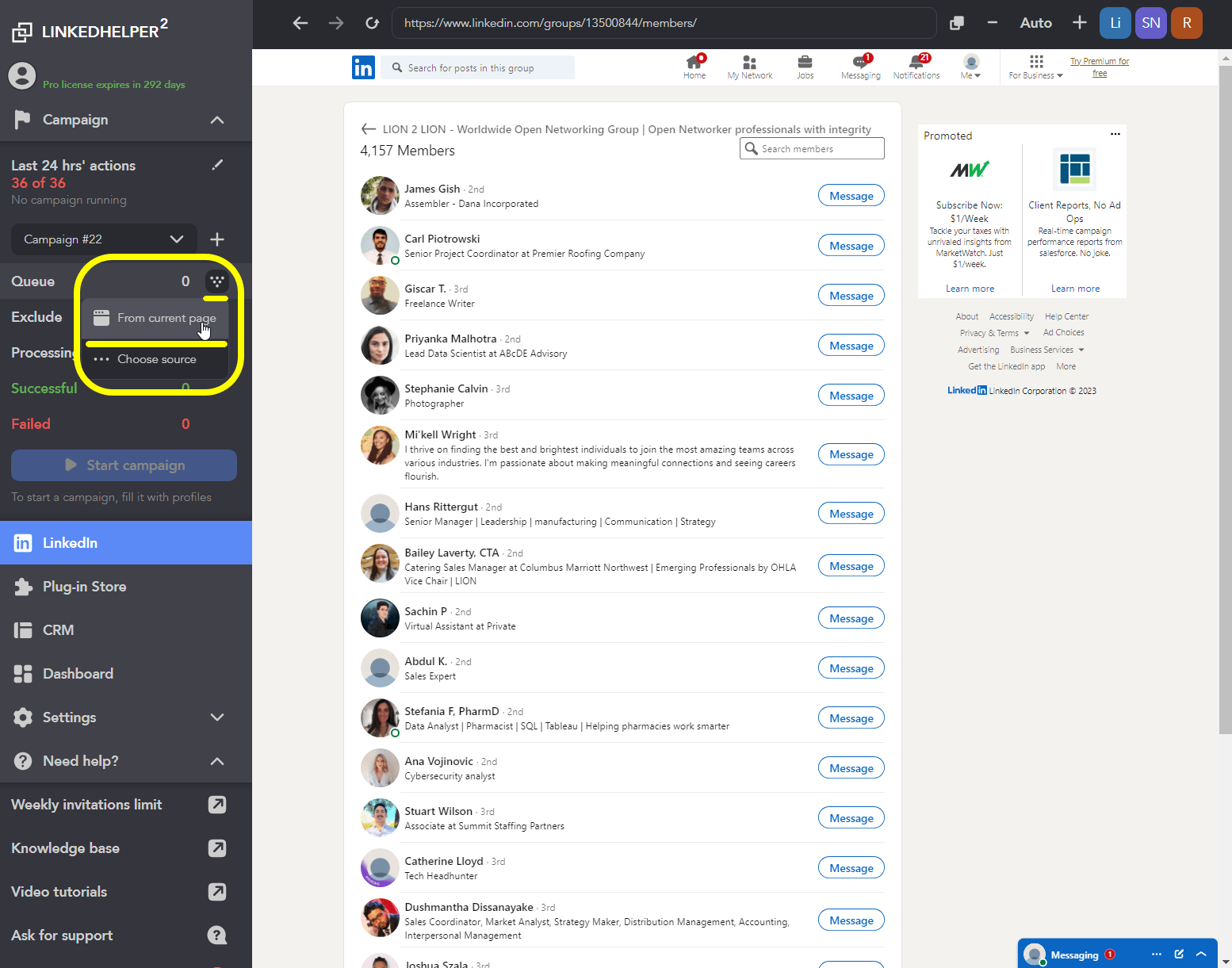
Task: Click the Search members input field
Action: 811,148
